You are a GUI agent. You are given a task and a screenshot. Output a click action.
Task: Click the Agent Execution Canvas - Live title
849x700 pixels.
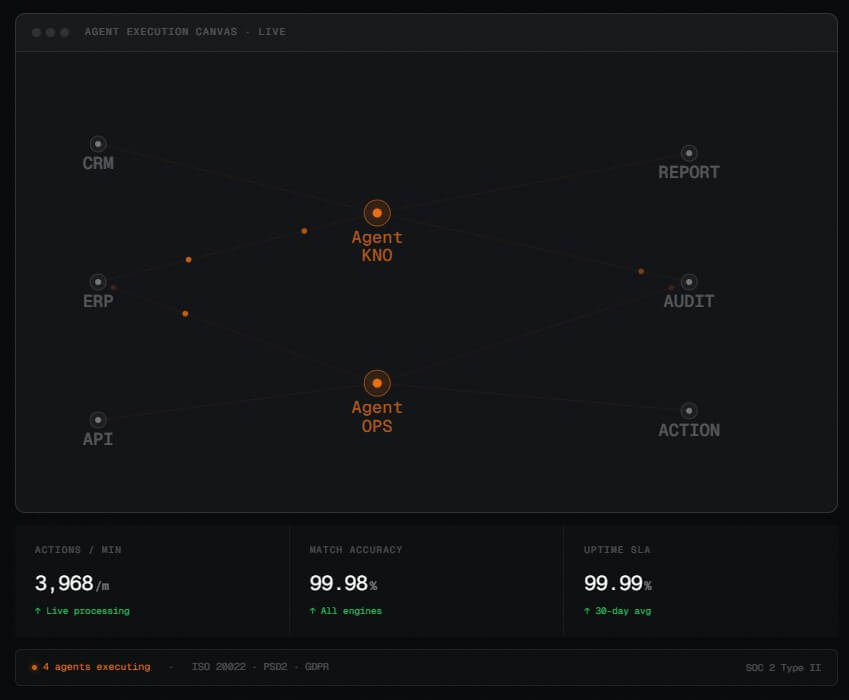click(x=185, y=32)
